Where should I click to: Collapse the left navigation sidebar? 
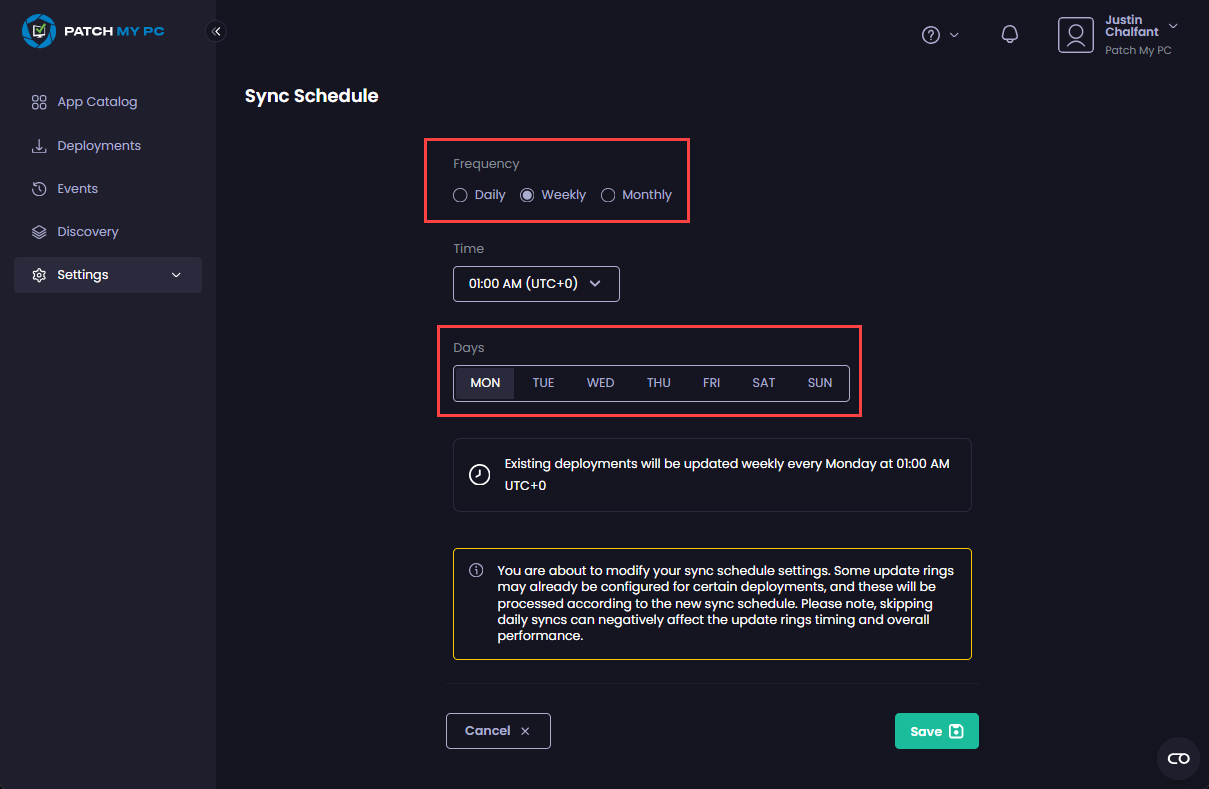[x=216, y=31]
